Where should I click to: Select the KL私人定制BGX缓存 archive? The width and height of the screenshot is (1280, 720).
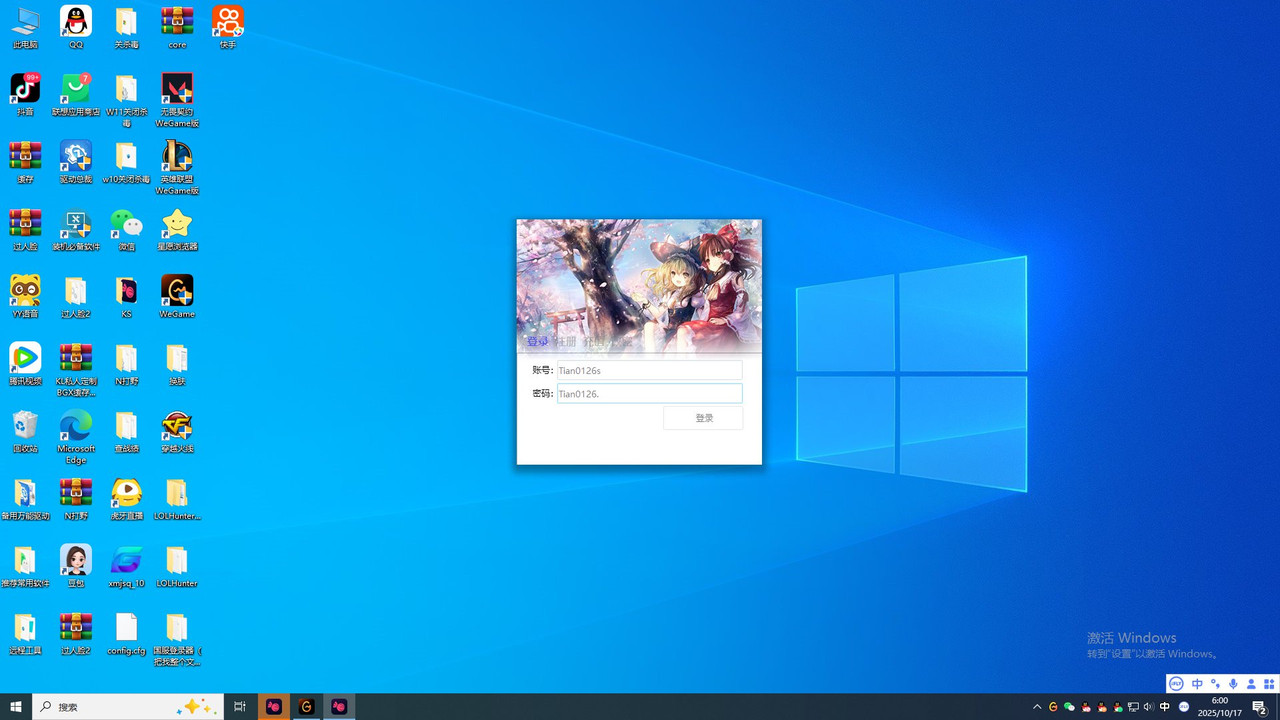click(x=76, y=369)
